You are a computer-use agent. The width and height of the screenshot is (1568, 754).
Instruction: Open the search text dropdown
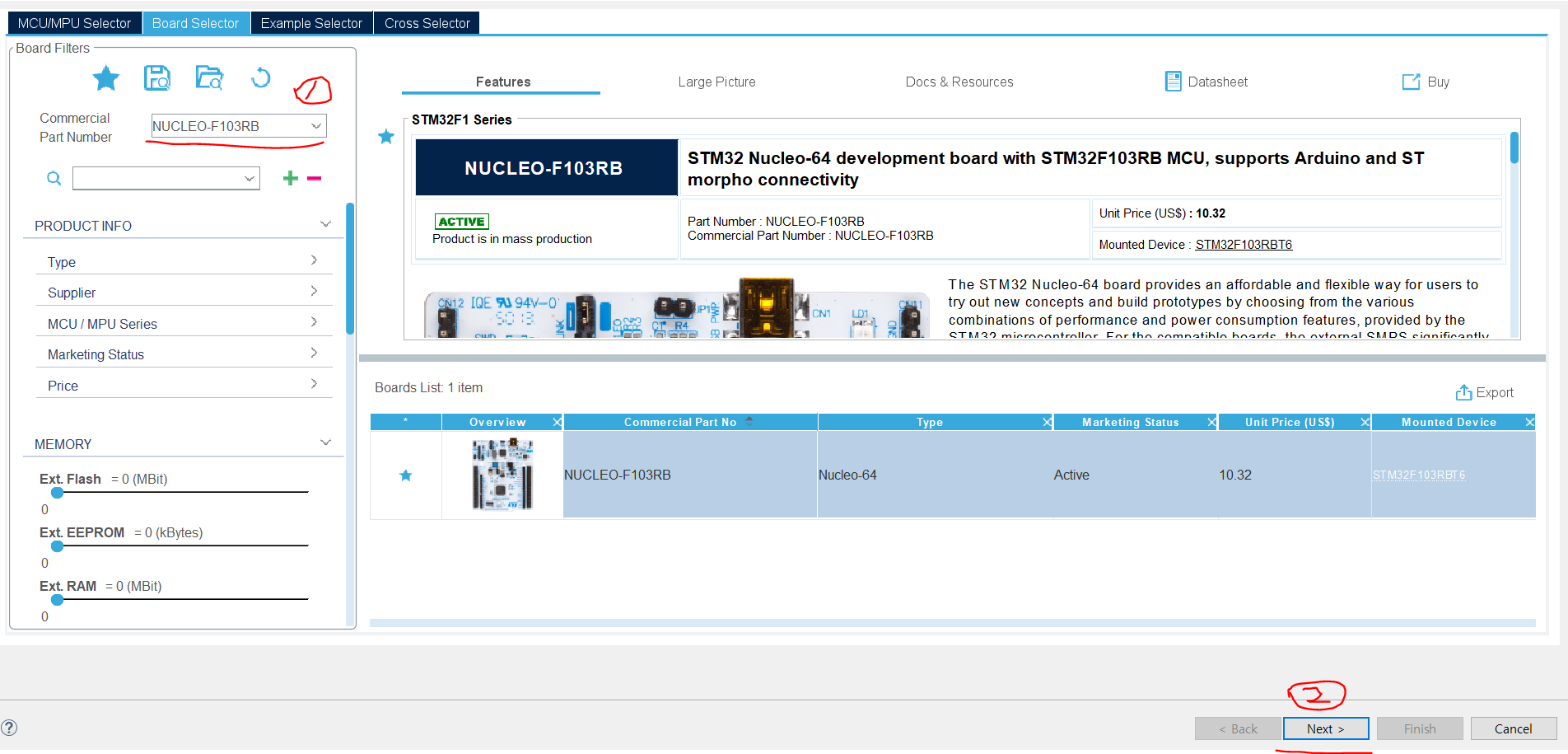pyautogui.click(x=250, y=178)
